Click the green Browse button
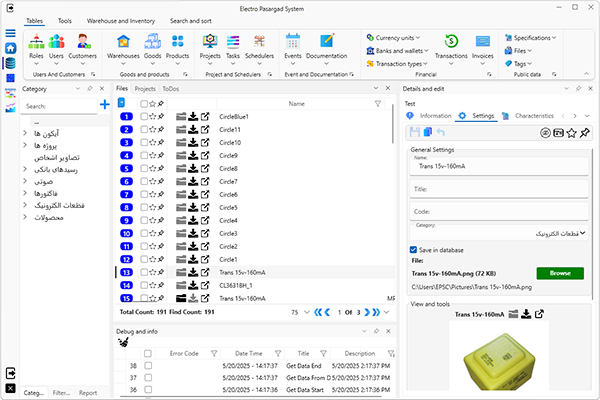Screen dimensions: 600x400 pos(559,273)
